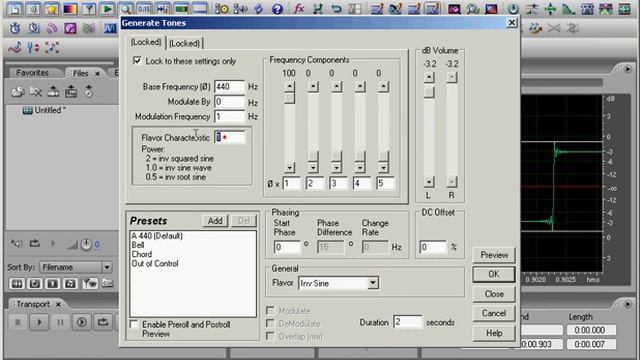The height and width of the screenshot is (360, 640).
Task: Click down arrow of left dB Volume slider
Action: tap(429, 182)
